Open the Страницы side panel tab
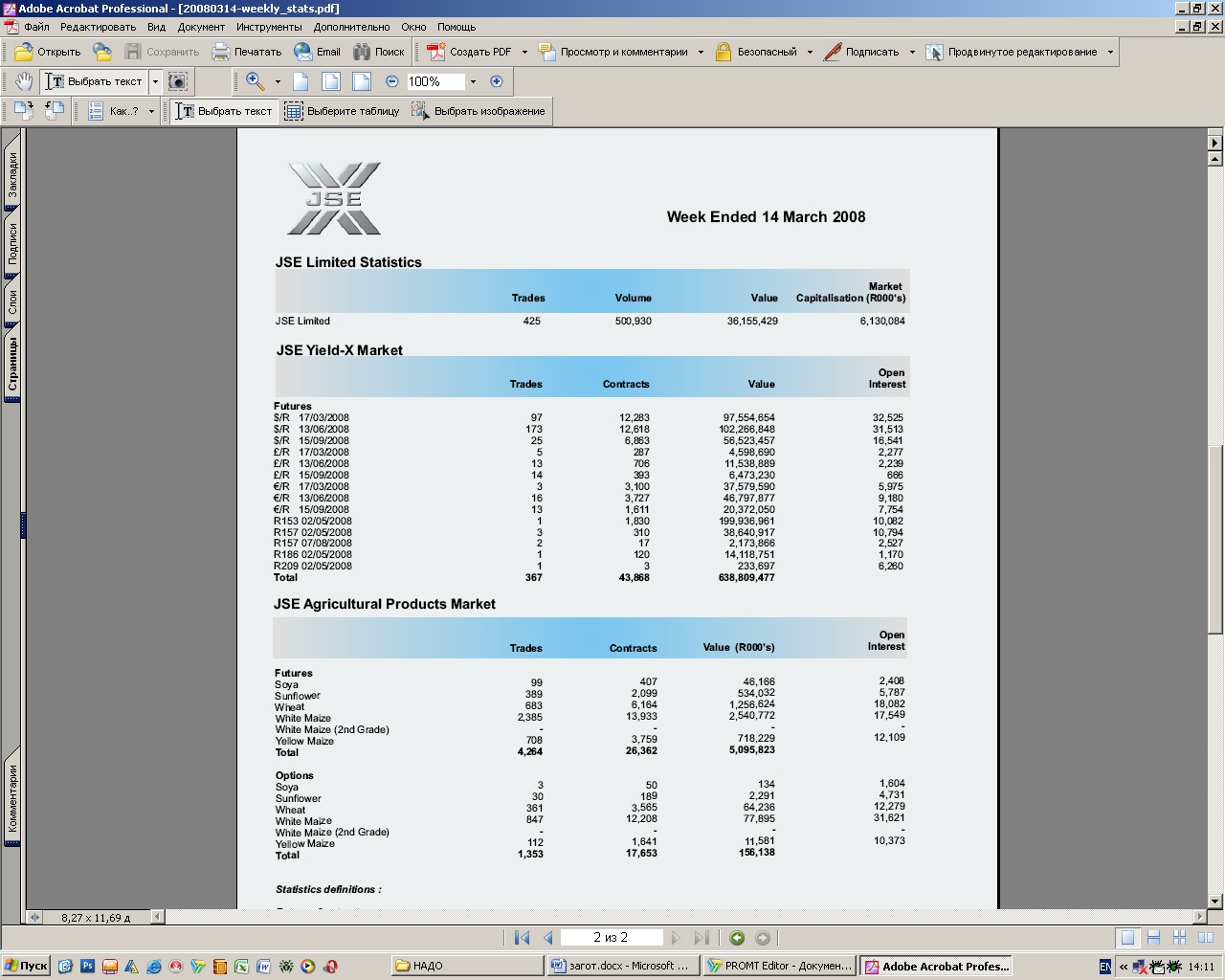This screenshot has height=980, width=1225. [12, 365]
